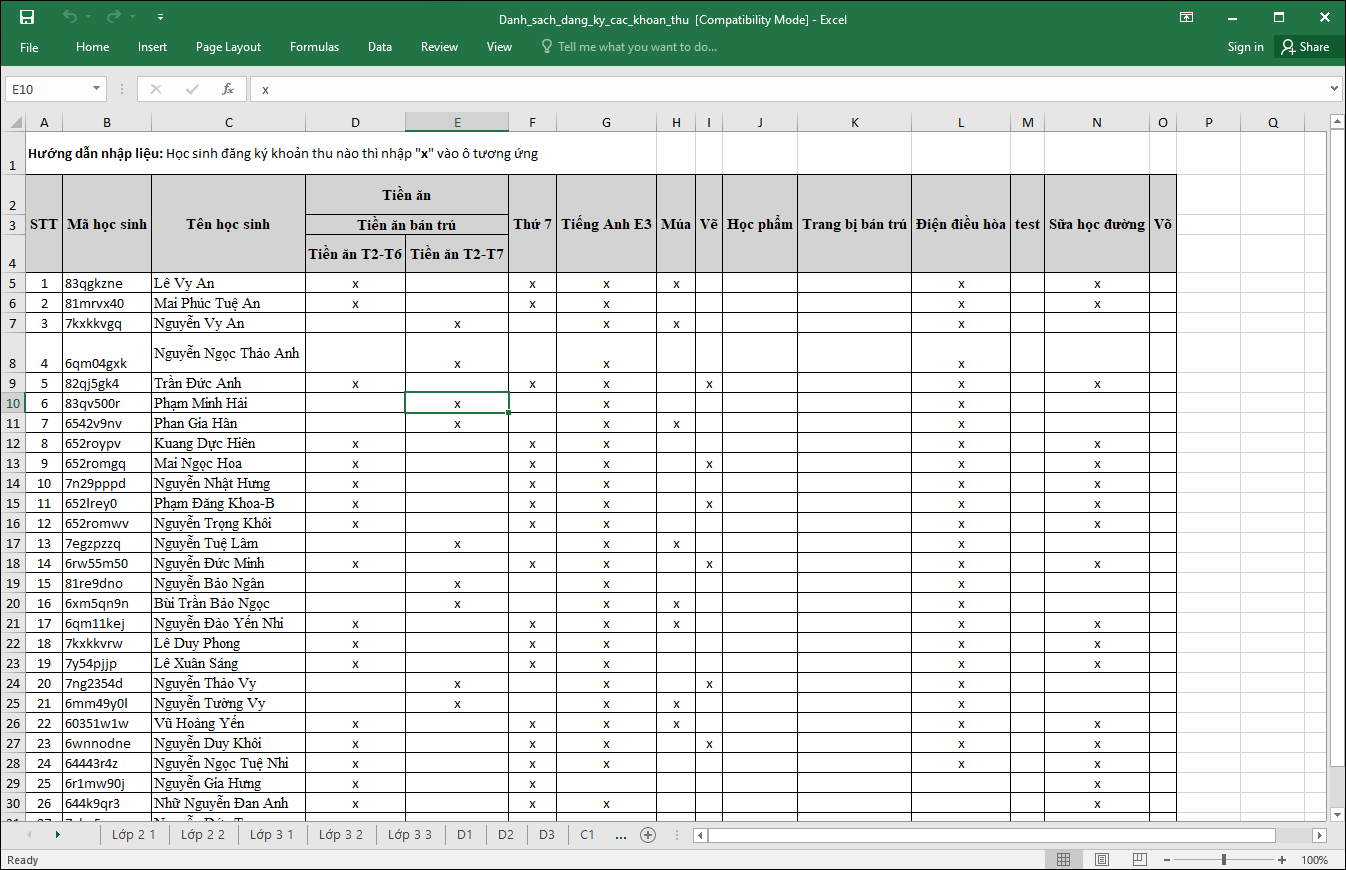This screenshot has width=1346, height=870.
Task: Click the Tell me what you want field
Action: 637,47
